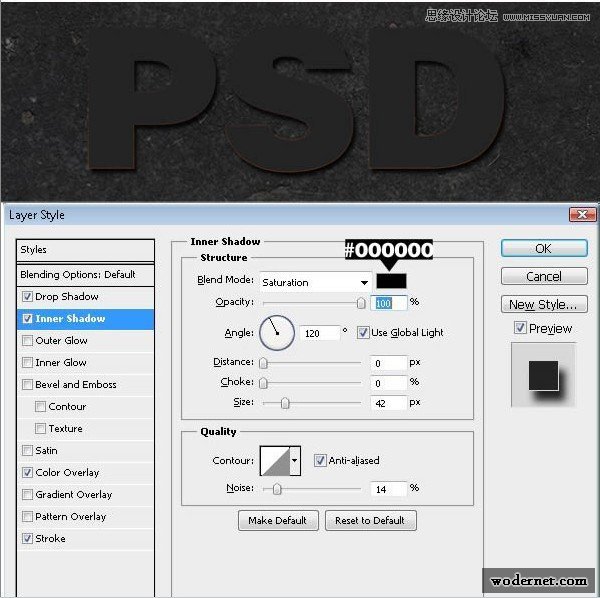Tick the Bevel and Emboss checkbox
The width and height of the screenshot is (600, 598).
click(x=27, y=385)
